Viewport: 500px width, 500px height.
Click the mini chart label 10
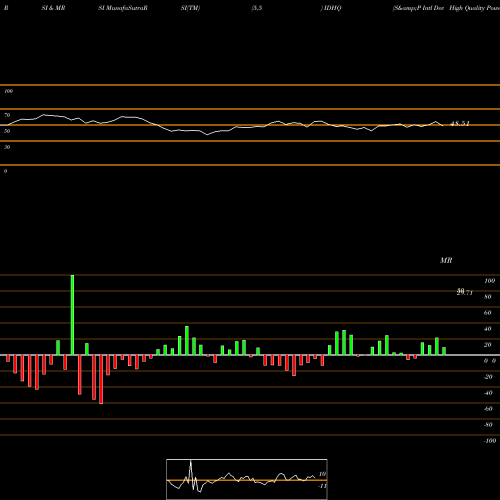(x=322, y=474)
